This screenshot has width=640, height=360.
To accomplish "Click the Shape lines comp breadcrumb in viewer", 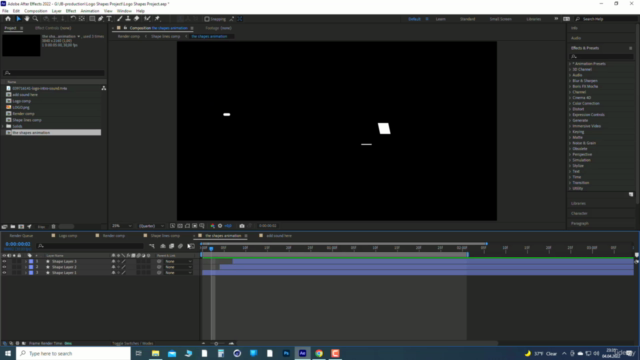I will (x=165, y=36).
